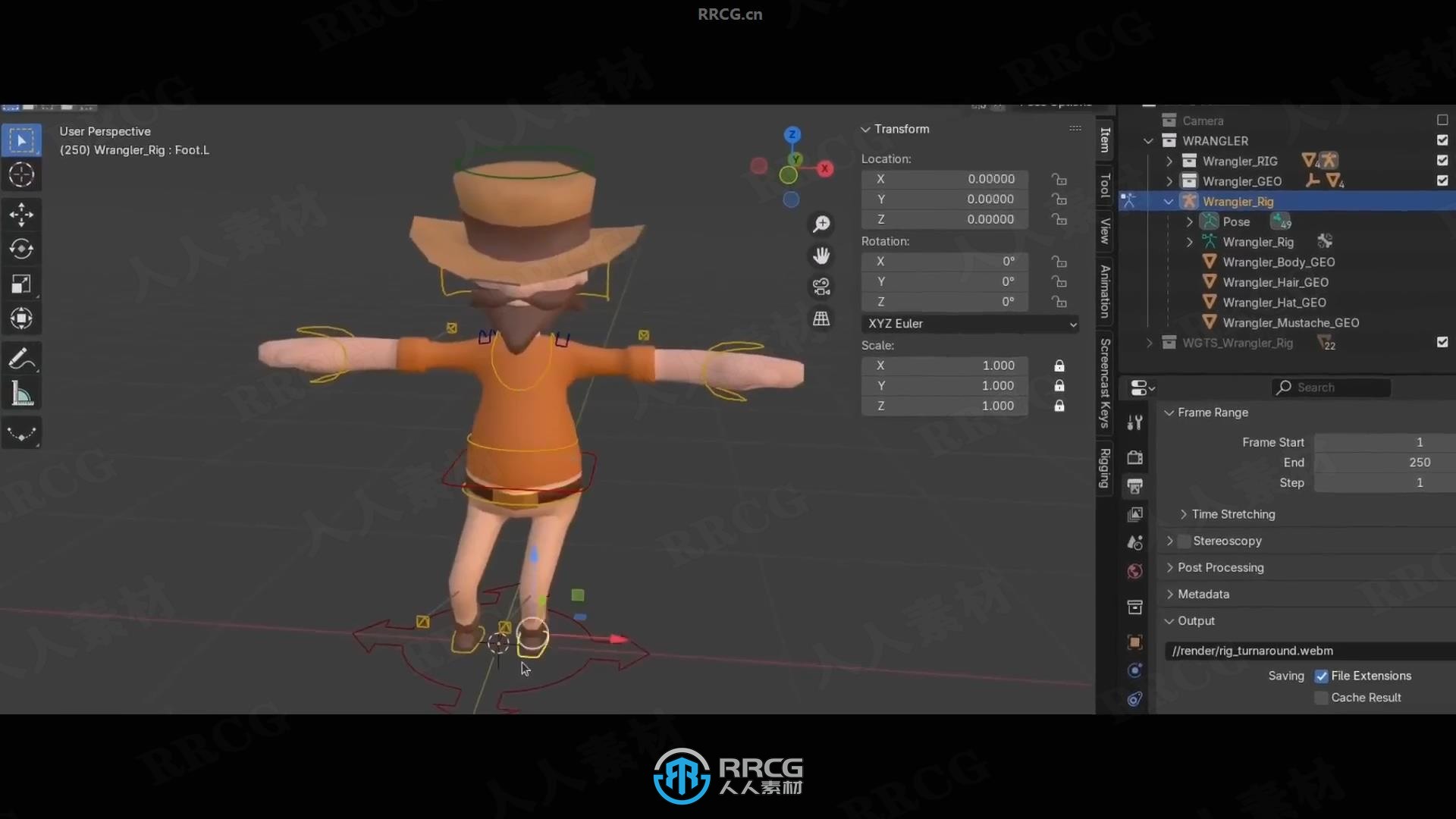Click the zoom view magnifier icon
The height and width of the screenshot is (819, 1456).
821,224
